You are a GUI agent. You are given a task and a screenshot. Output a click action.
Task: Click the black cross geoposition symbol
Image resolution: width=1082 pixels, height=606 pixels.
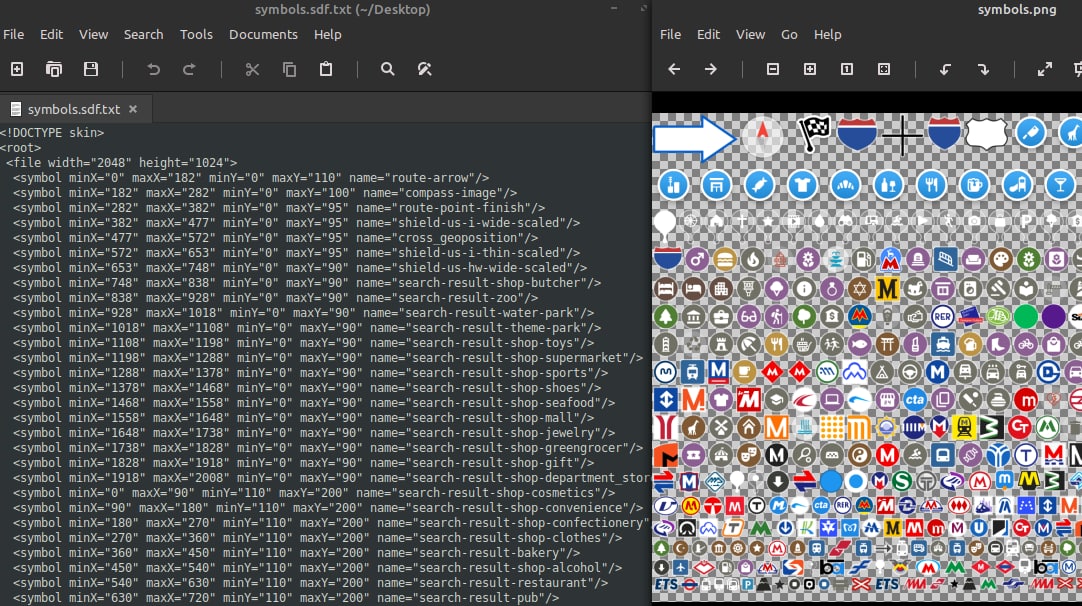coord(903,135)
